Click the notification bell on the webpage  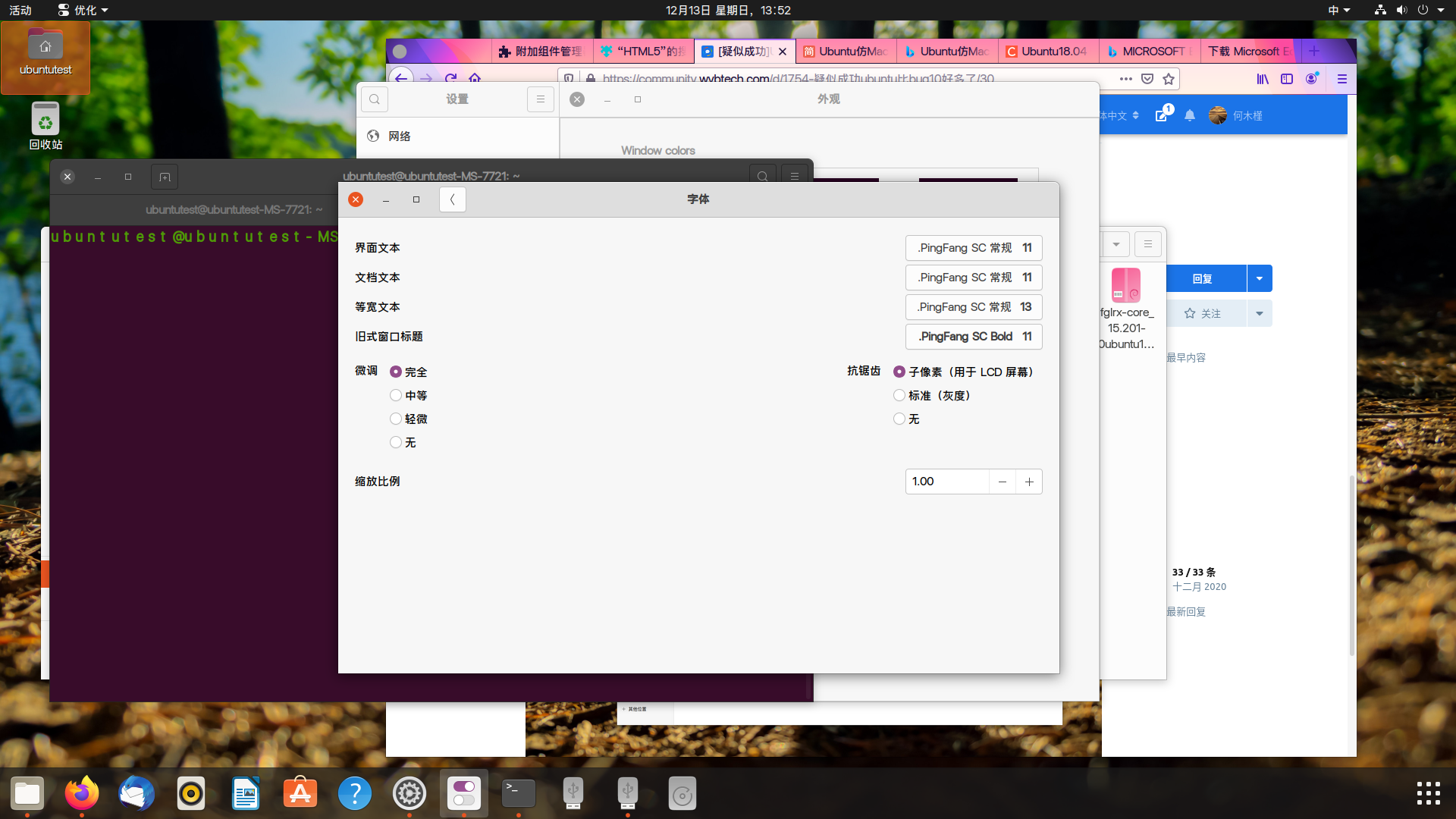(x=1189, y=115)
